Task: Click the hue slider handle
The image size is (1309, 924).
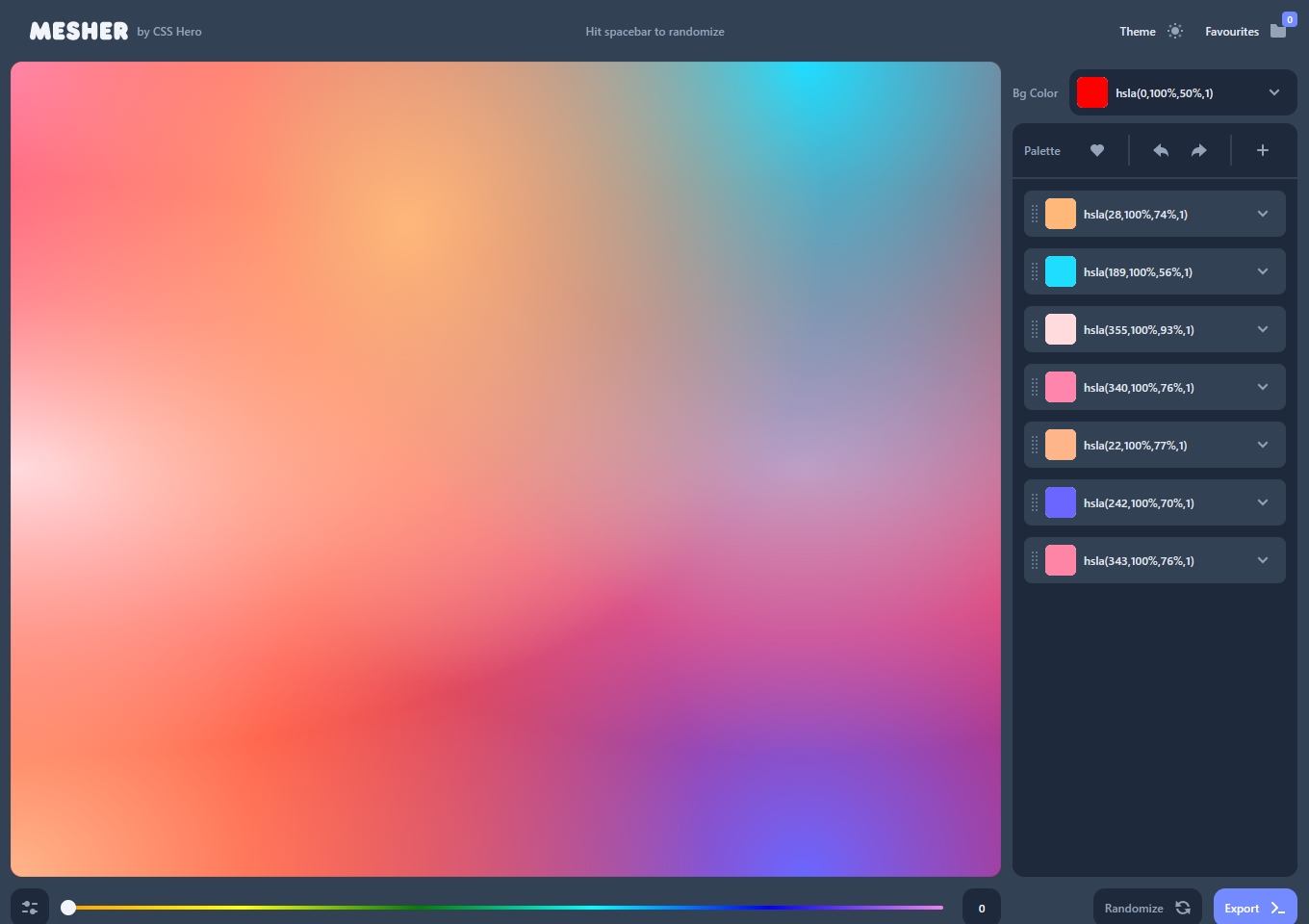Action: (x=68, y=908)
